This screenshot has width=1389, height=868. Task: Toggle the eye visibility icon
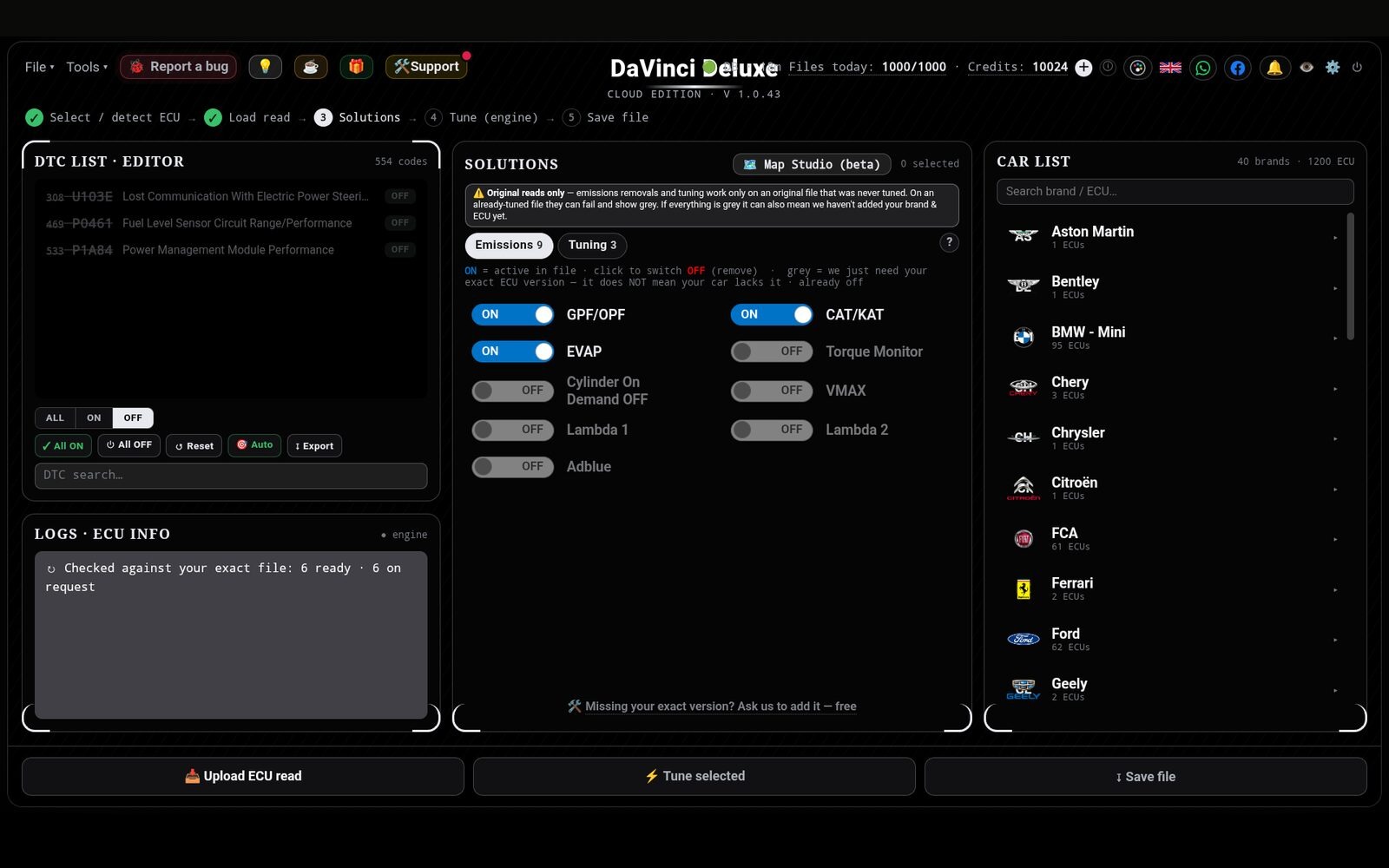[1307, 67]
